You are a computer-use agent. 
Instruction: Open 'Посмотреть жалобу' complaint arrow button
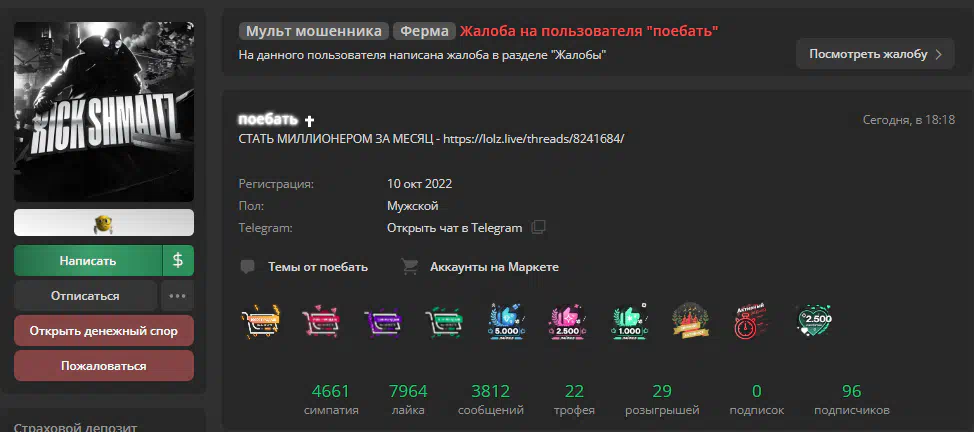[x=875, y=54]
